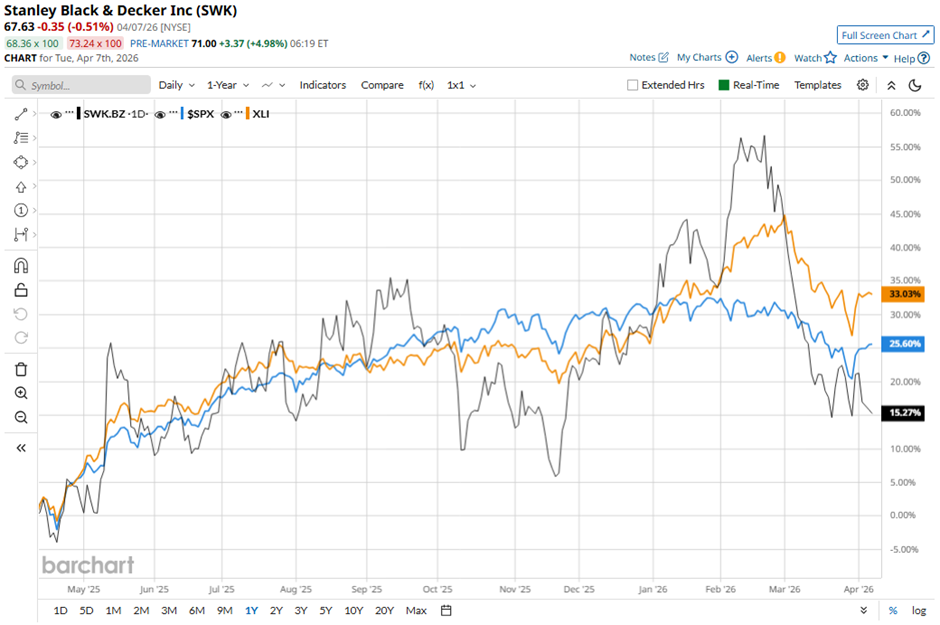Select the 10Y time range
The image size is (940, 625).
point(354,611)
